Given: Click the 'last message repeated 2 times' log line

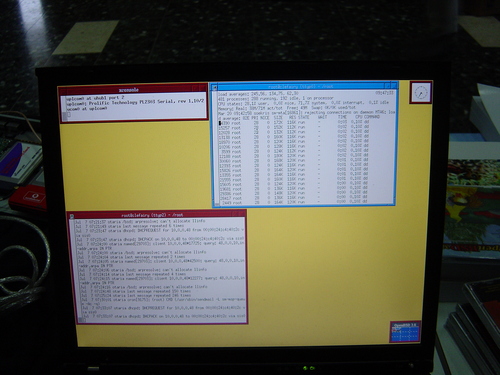Looking at the screenshot, I should pos(132,257).
